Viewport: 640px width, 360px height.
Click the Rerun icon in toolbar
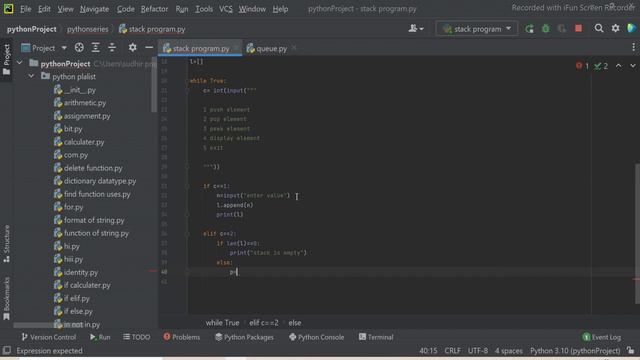point(529,29)
